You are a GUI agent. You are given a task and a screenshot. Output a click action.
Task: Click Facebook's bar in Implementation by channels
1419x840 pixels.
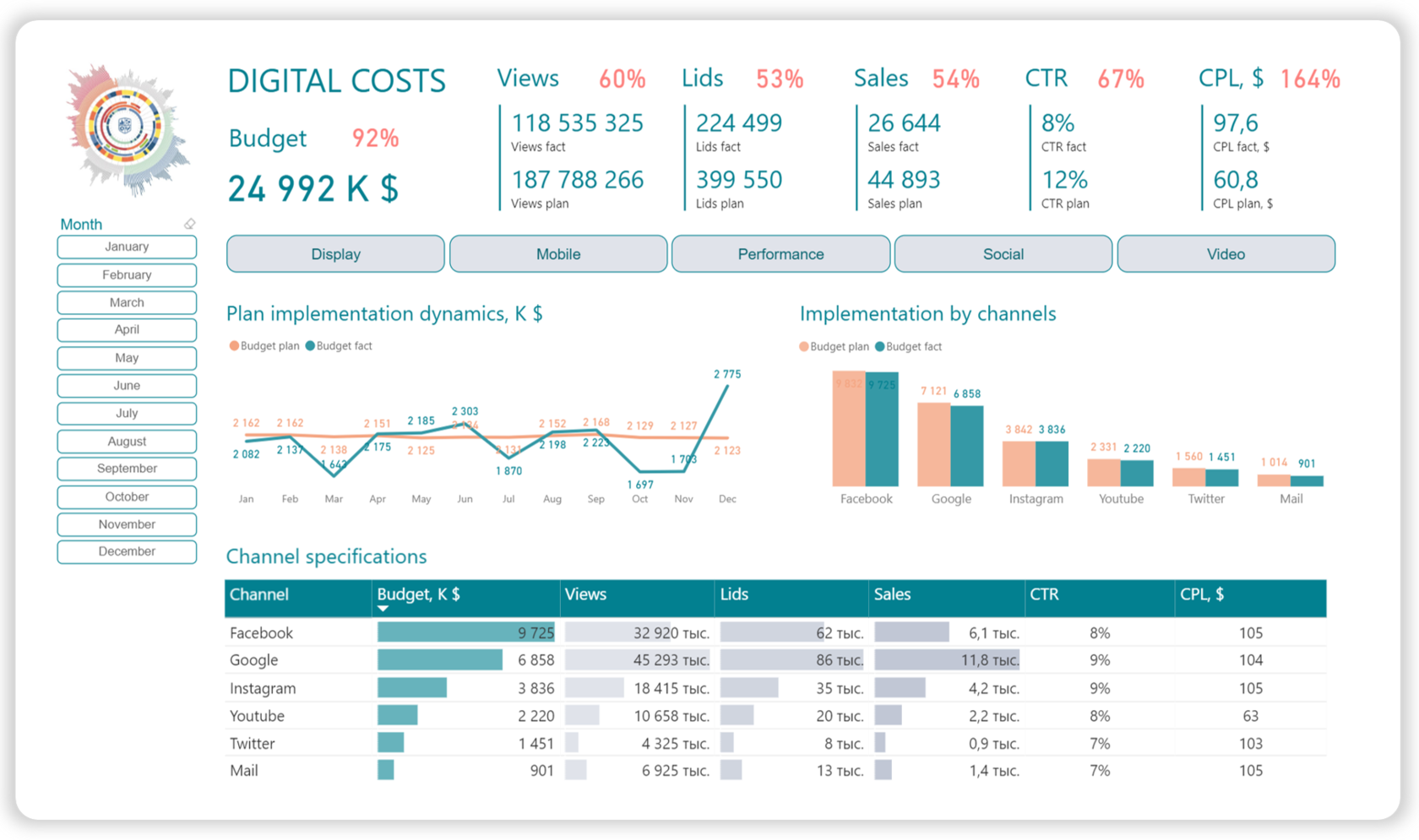865,431
